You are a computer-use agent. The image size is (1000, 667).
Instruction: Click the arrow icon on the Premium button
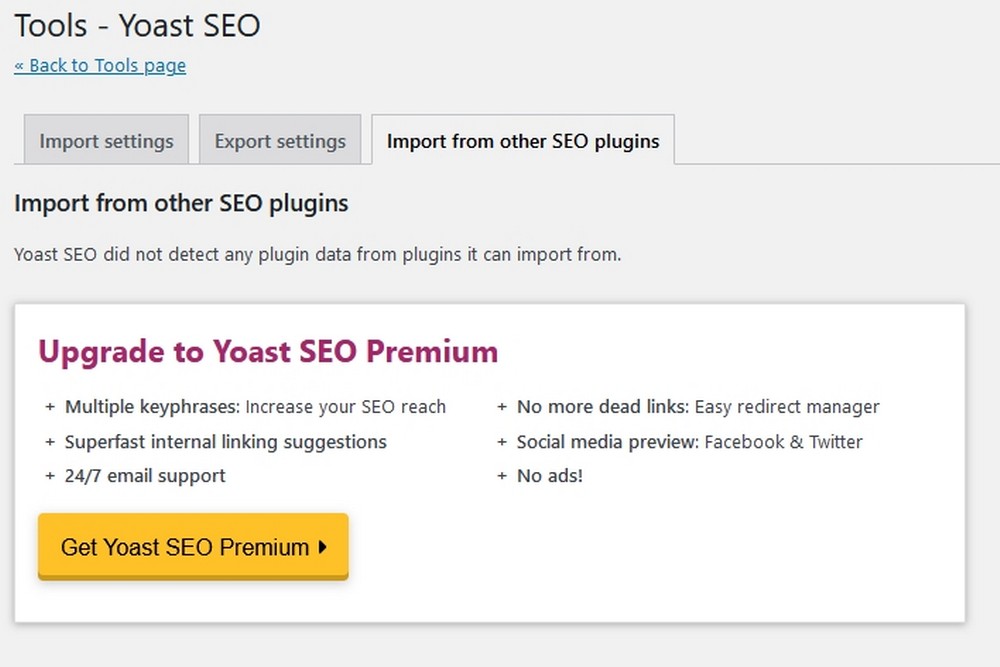pyautogui.click(x=323, y=547)
